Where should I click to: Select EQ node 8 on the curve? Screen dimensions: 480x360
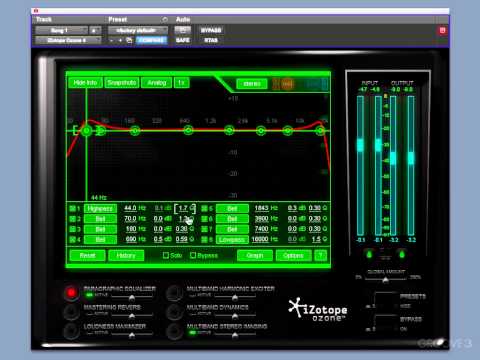(x=320, y=130)
